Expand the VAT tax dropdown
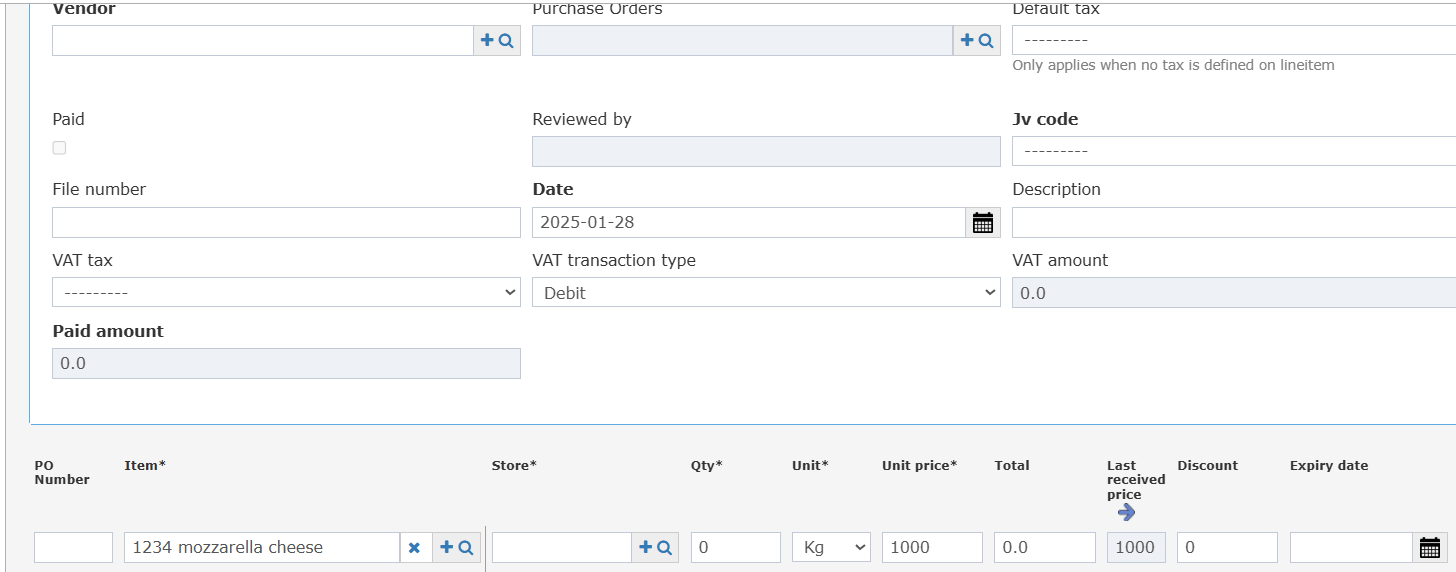This screenshot has height=572, width=1456. [x=286, y=293]
